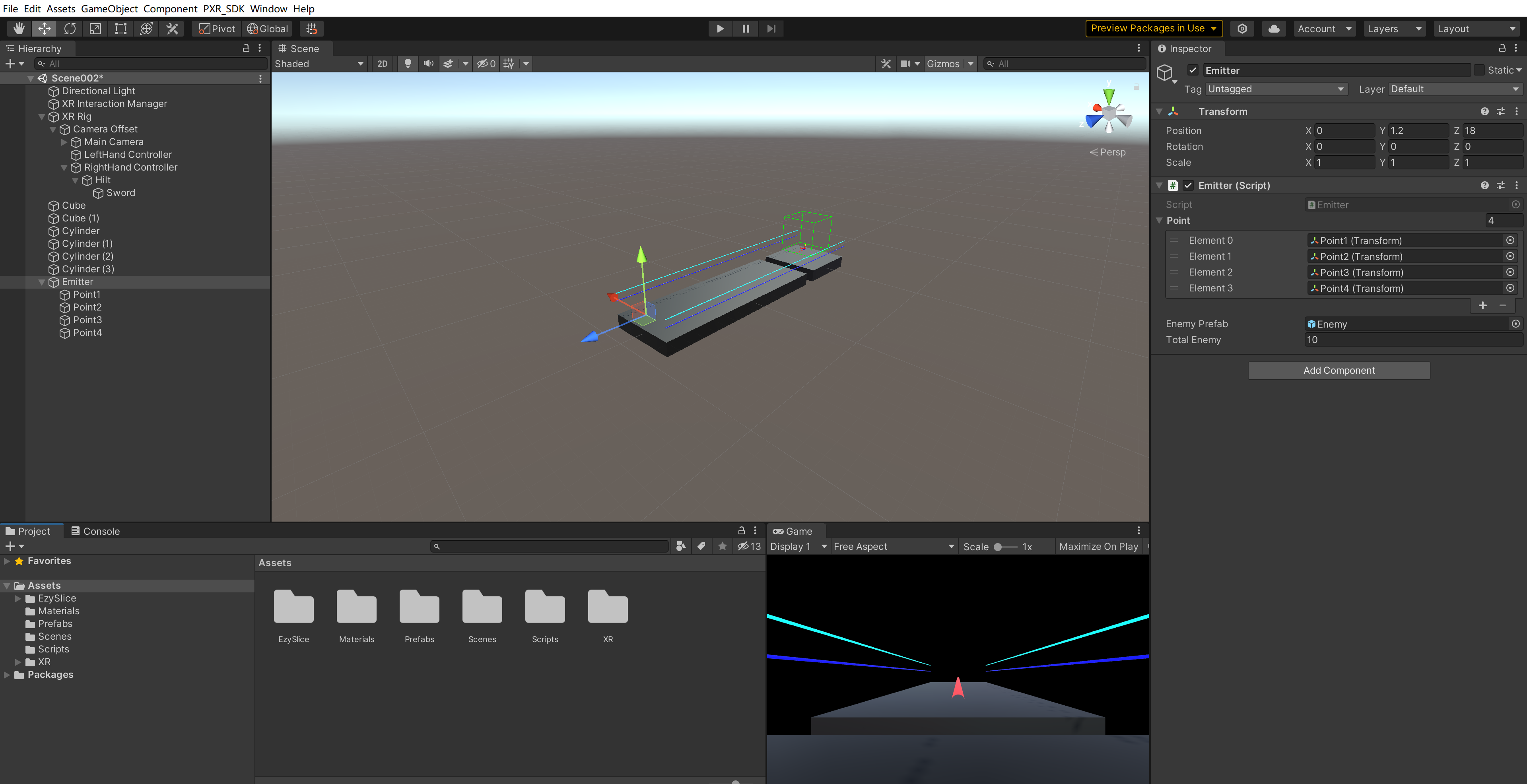Screen dimensions: 1527x784
Task: Open the Tag Untagged dropdown
Action: pyautogui.click(x=1275, y=89)
